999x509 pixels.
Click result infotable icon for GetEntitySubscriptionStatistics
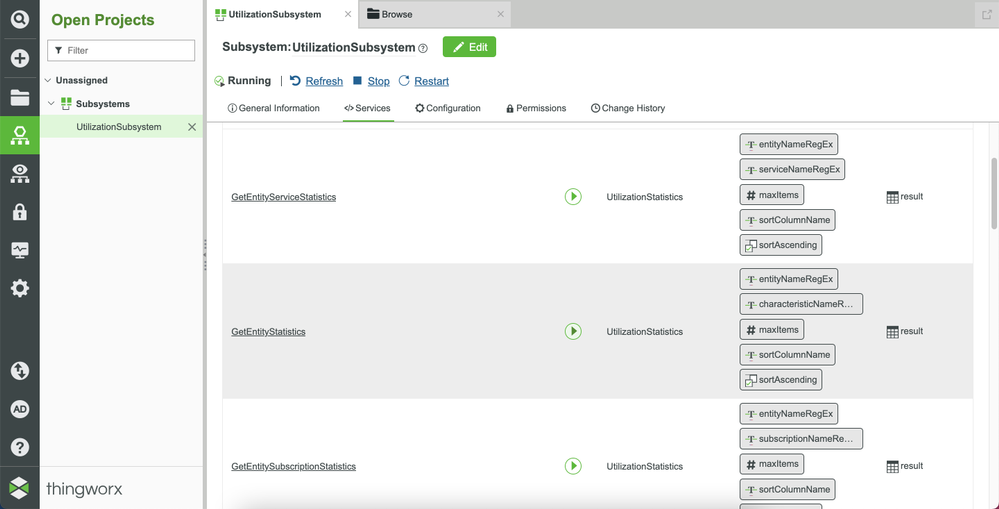(x=893, y=466)
